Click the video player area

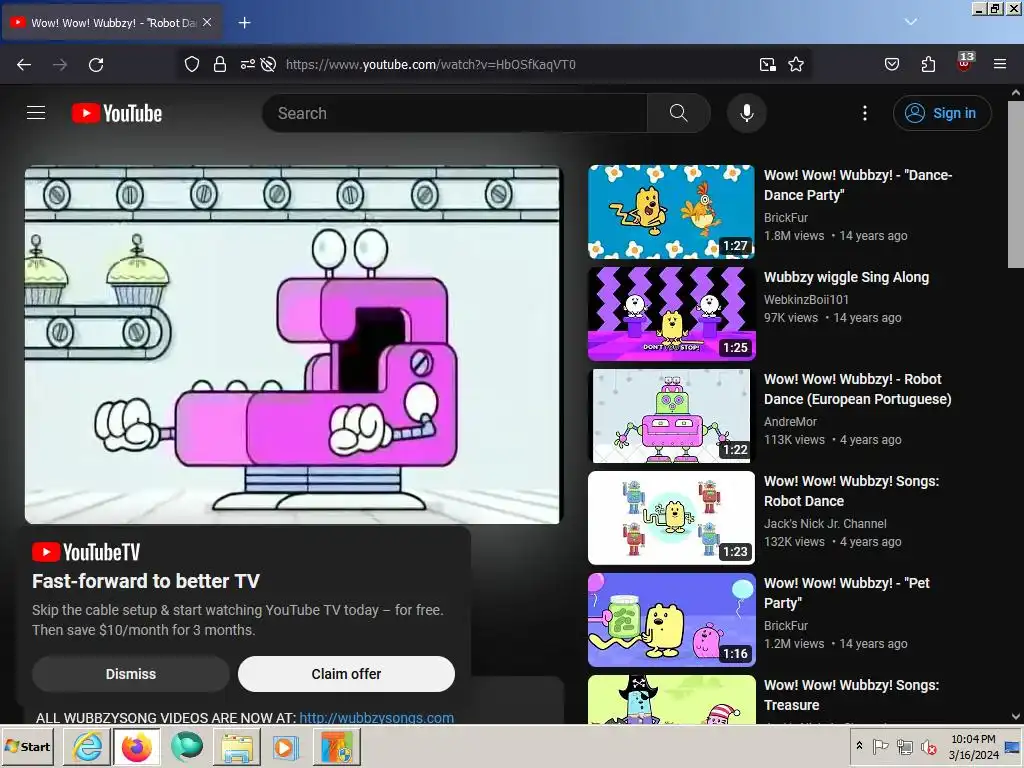(x=293, y=345)
